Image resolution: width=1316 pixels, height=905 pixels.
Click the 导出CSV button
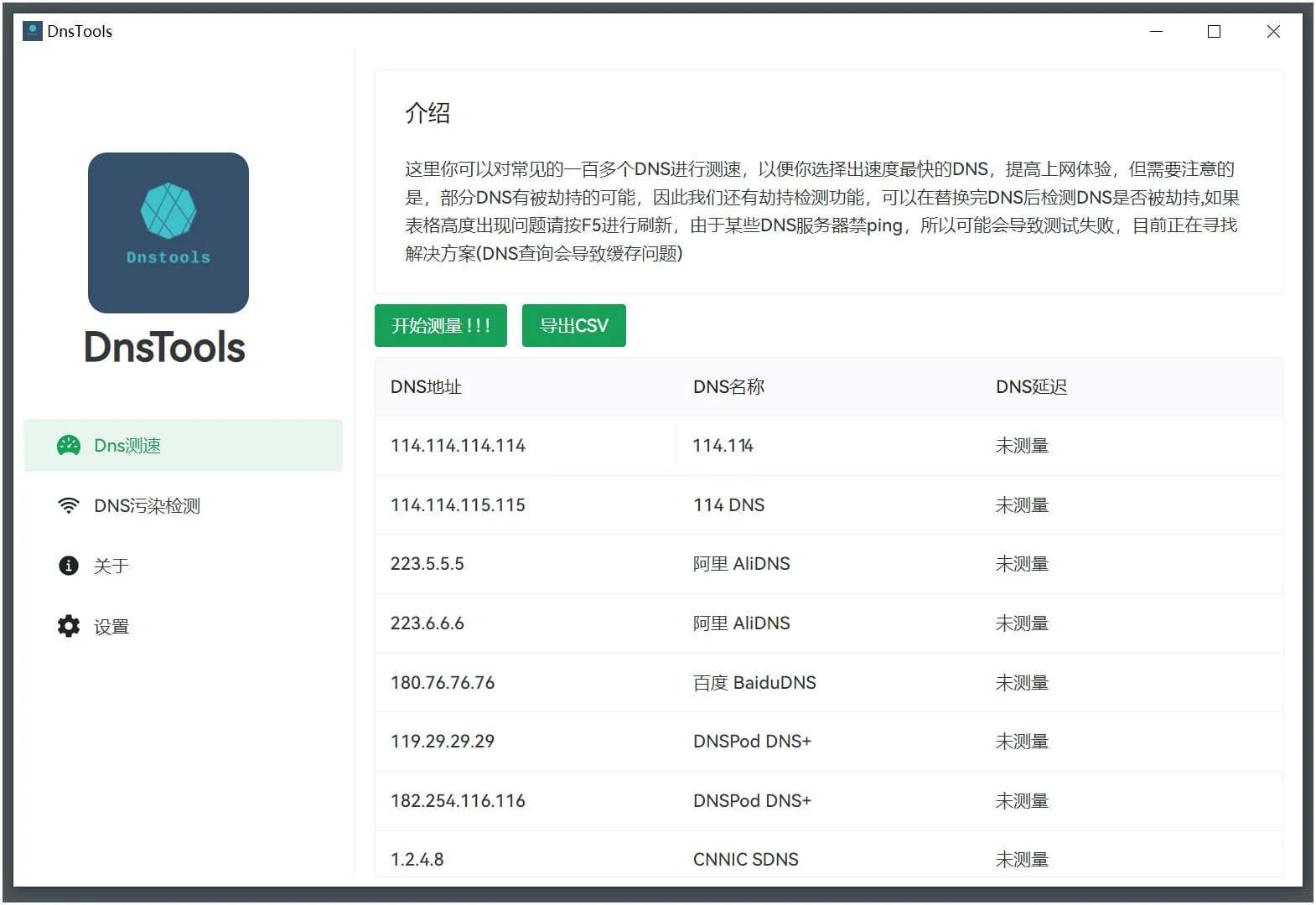[573, 325]
